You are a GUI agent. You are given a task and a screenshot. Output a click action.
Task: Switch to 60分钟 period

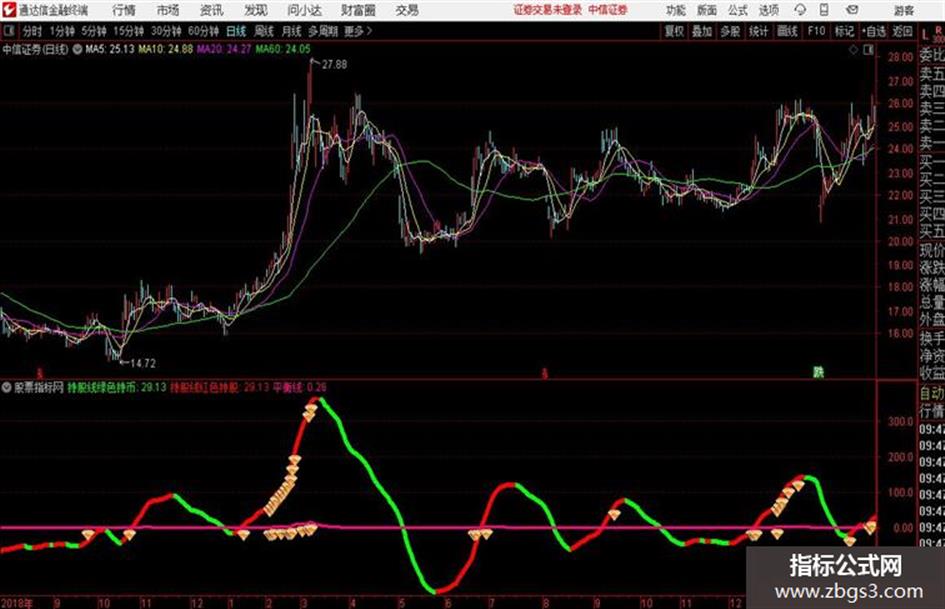click(x=203, y=31)
